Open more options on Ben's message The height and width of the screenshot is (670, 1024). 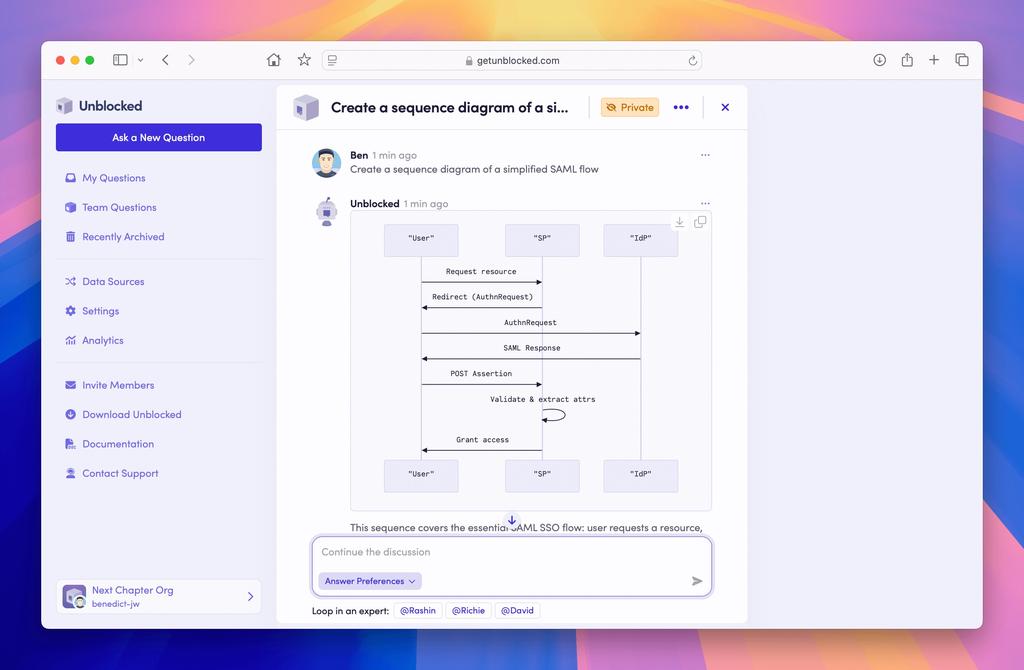(x=705, y=155)
